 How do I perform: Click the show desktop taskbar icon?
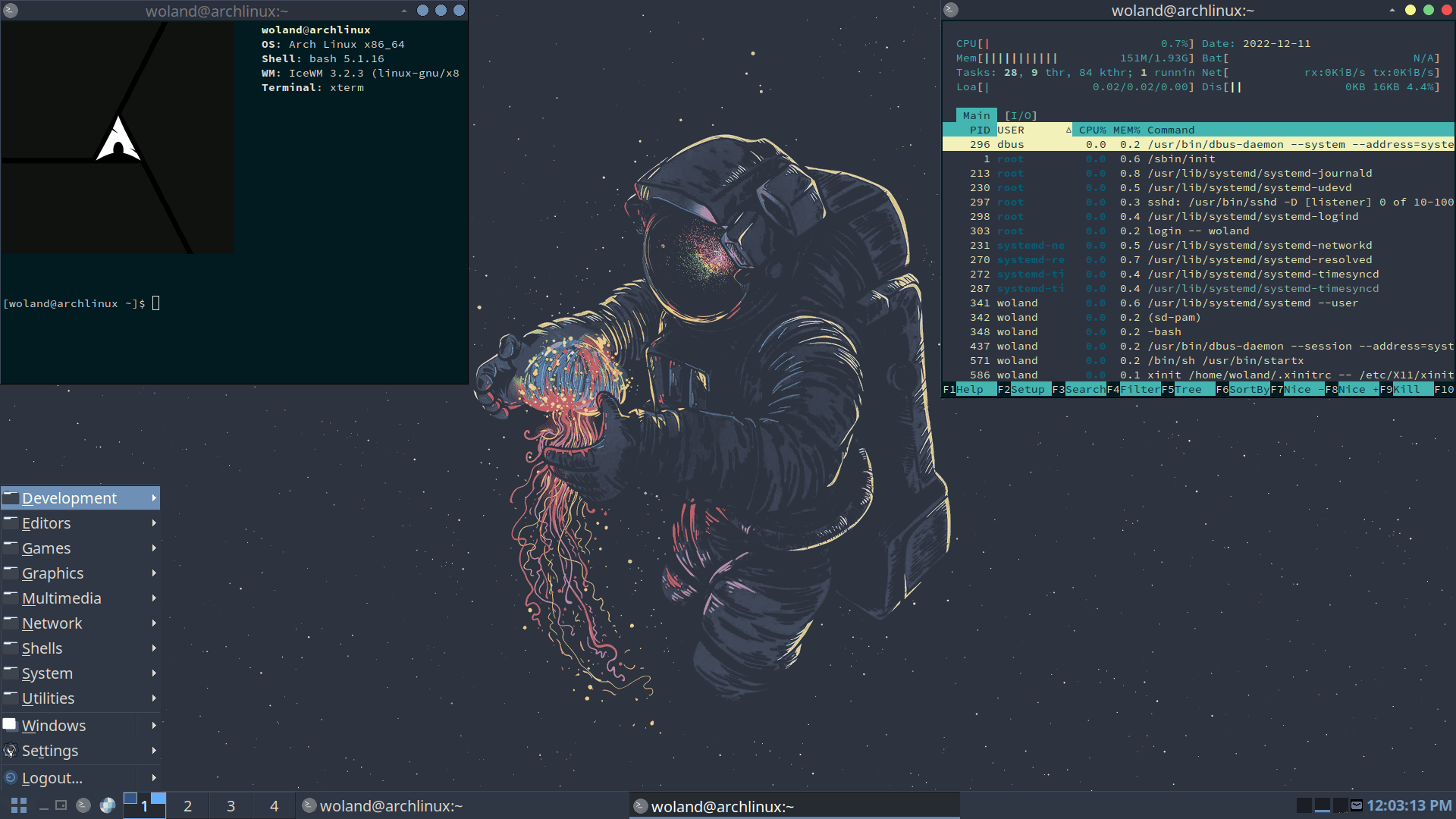pos(44,806)
